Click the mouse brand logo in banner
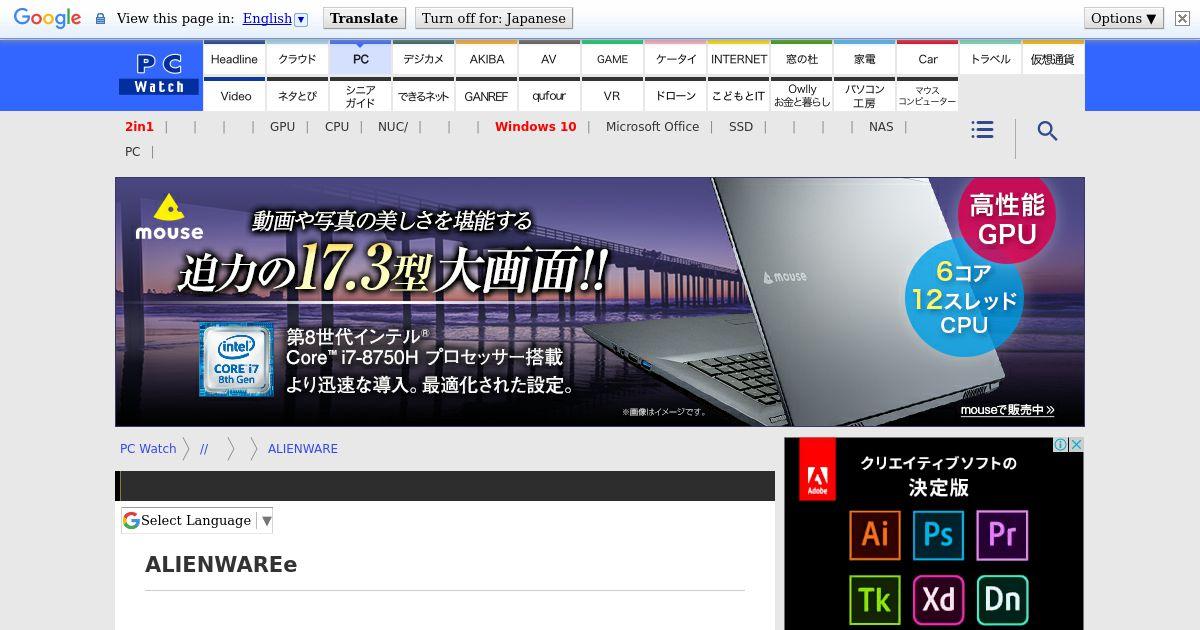 (x=169, y=217)
